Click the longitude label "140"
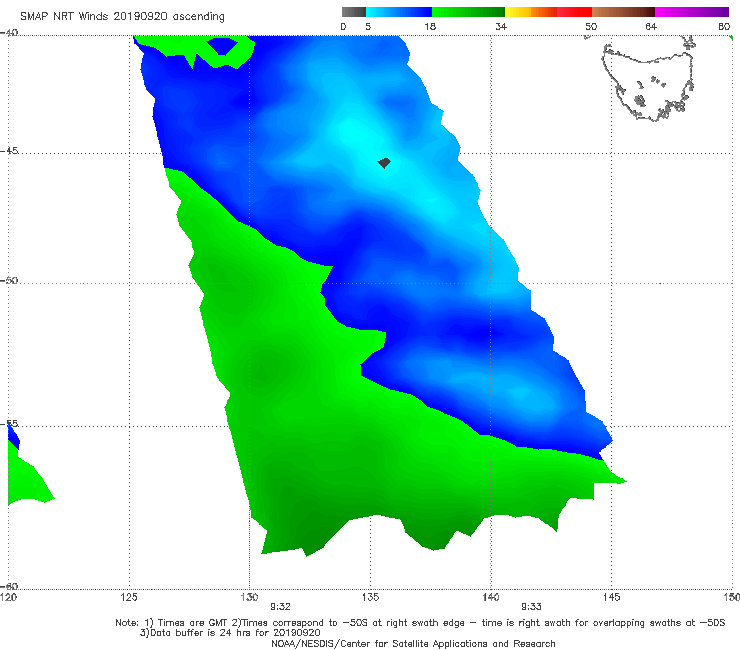Screen dimensions: 740x650 click(x=491, y=597)
